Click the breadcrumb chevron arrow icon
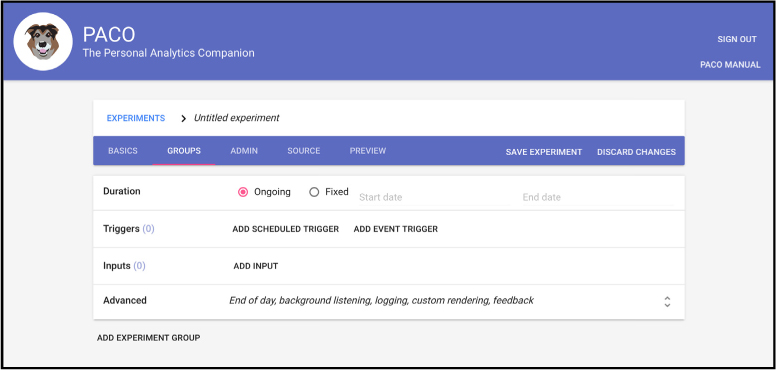Screen dimensions: 776x370 pos(184,119)
